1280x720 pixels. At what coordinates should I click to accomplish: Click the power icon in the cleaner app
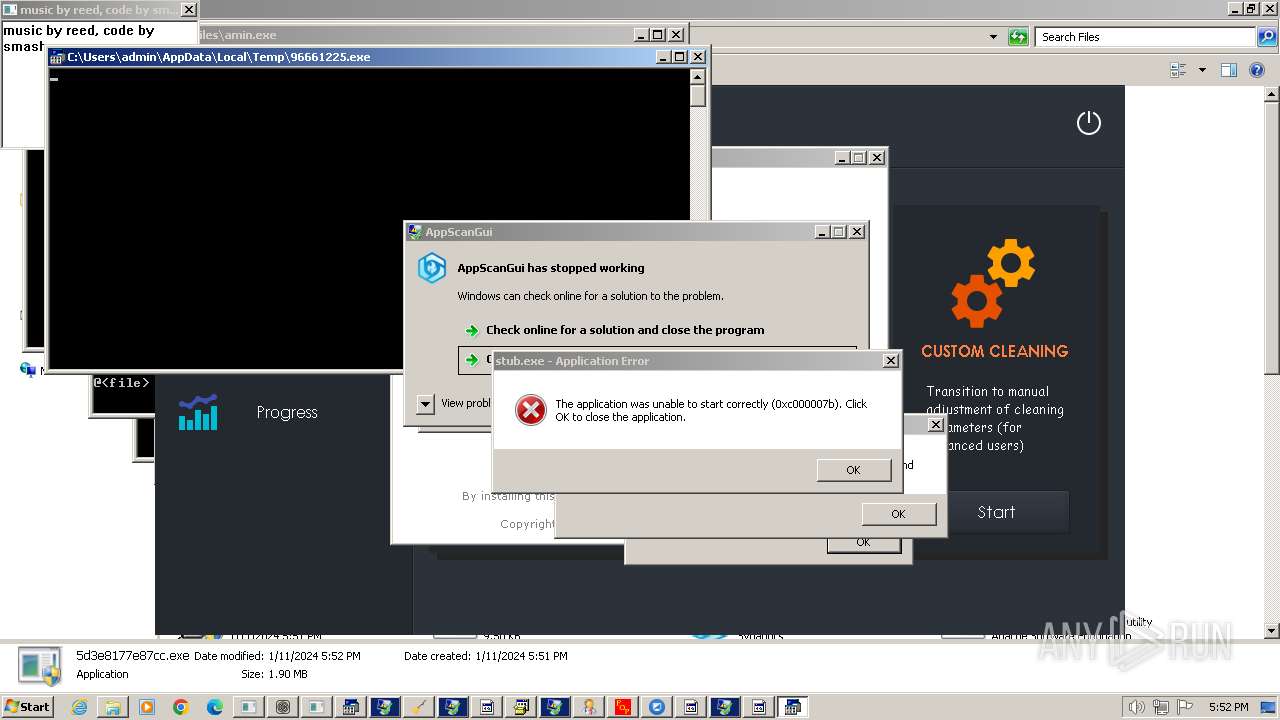tap(1088, 122)
